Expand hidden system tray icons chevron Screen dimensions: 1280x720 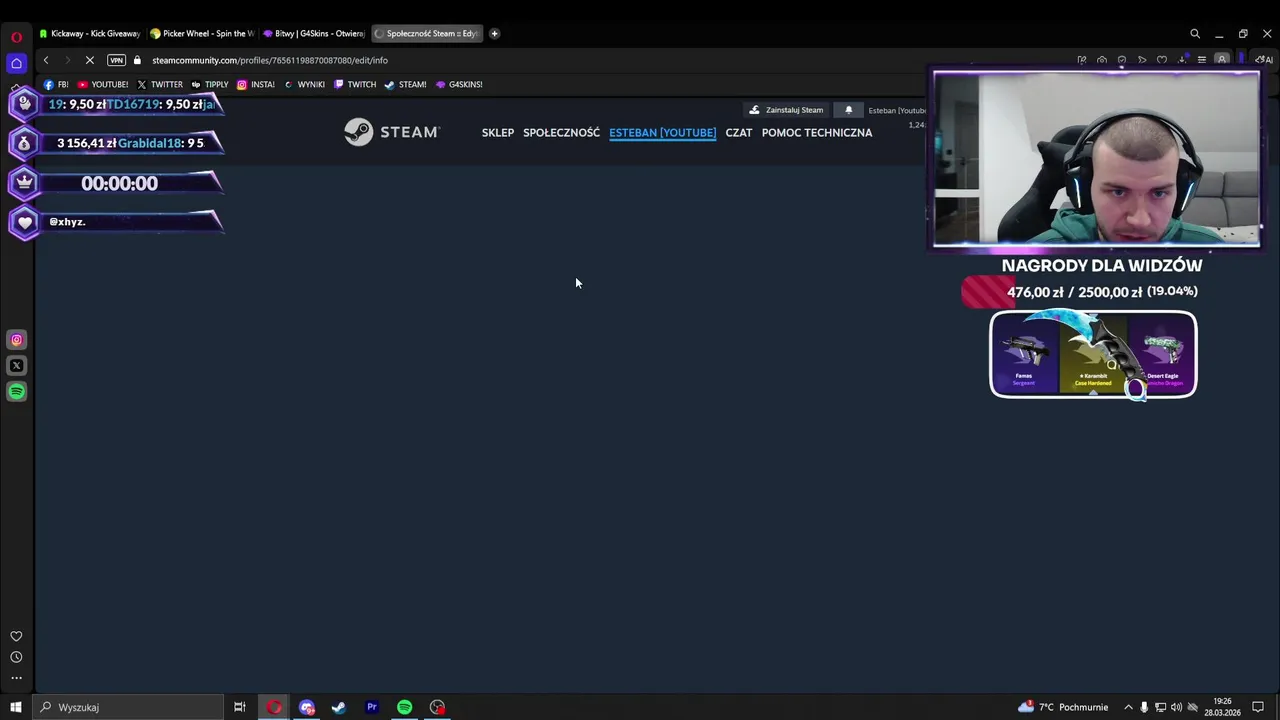point(1129,707)
